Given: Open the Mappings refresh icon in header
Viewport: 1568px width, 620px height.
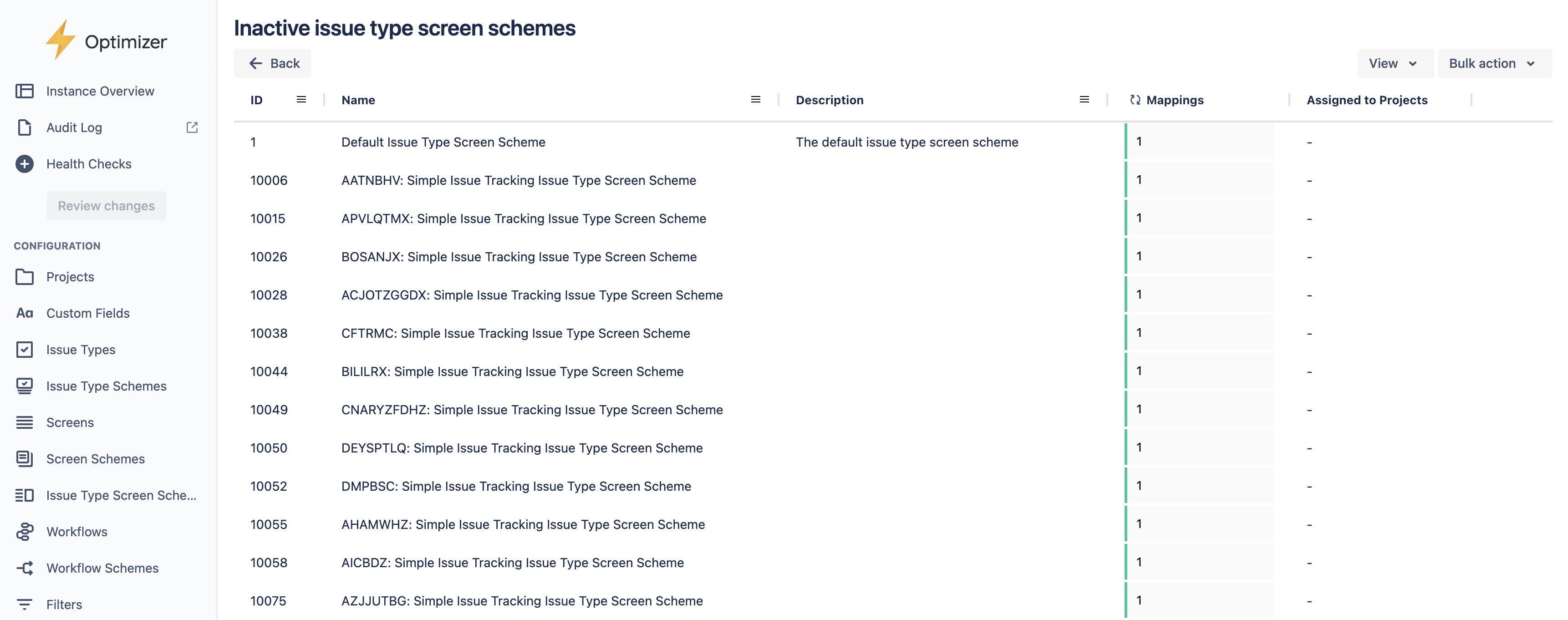Looking at the screenshot, I should (1134, 100).
